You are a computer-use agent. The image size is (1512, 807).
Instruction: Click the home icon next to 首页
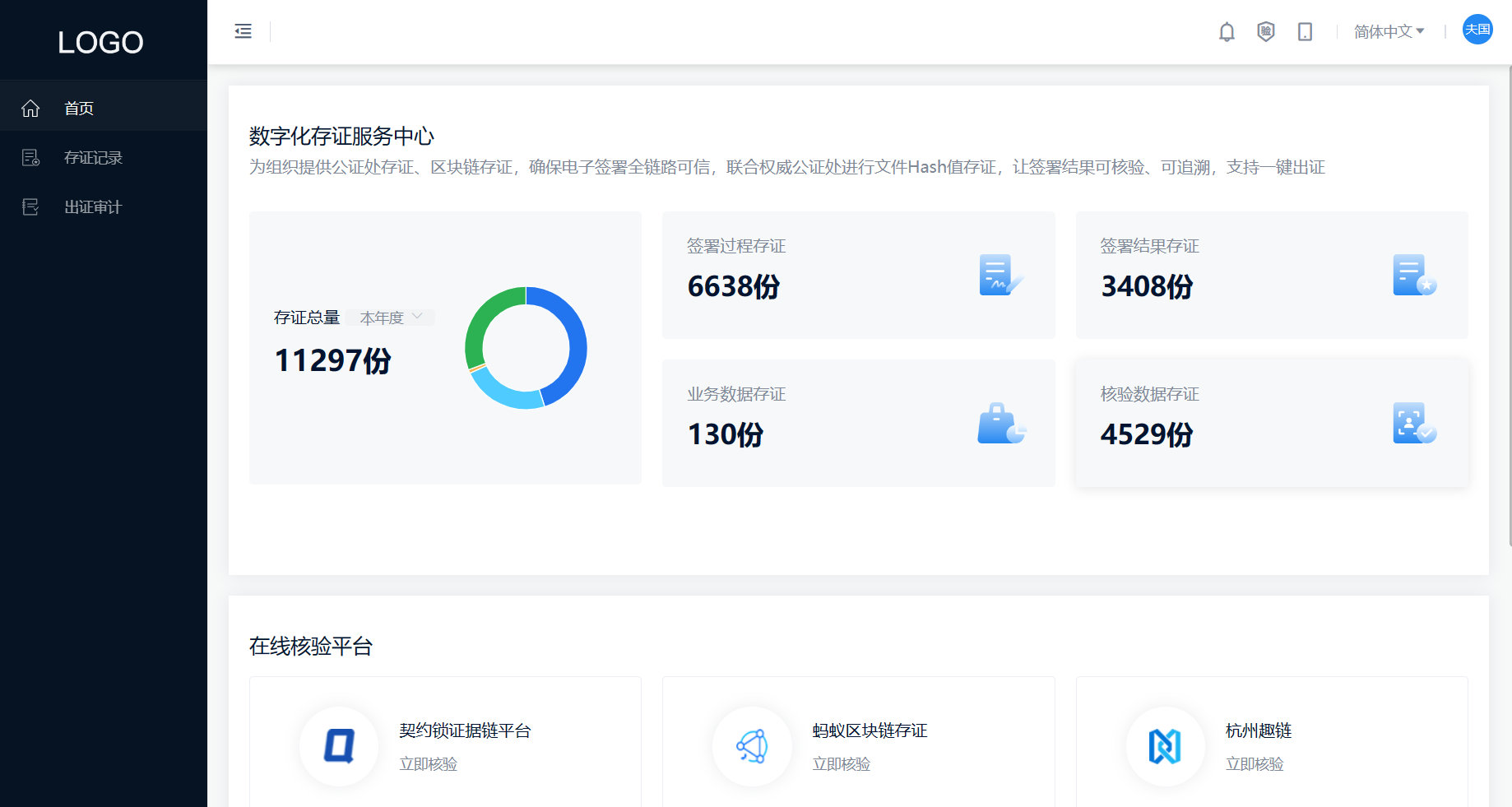coord(30,107)
